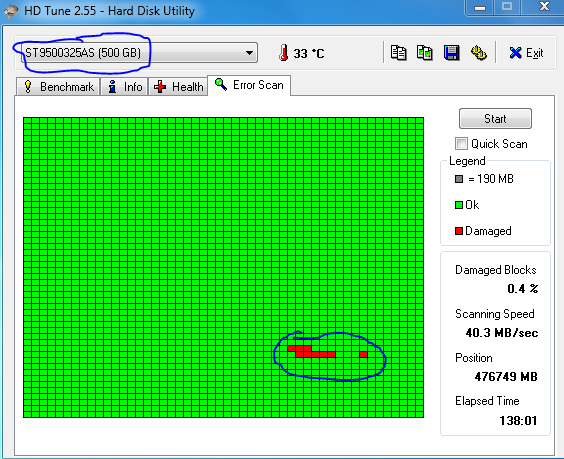Switch to the Benchmark tab
This screenshot has height=459, width=564.
[58, 87]
